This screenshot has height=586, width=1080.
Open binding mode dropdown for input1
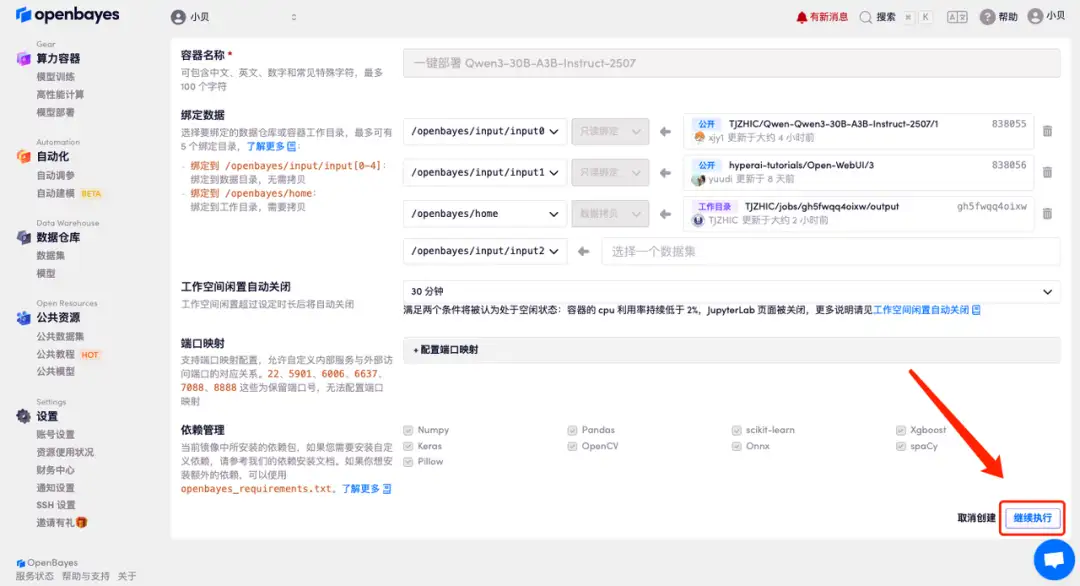610,172
